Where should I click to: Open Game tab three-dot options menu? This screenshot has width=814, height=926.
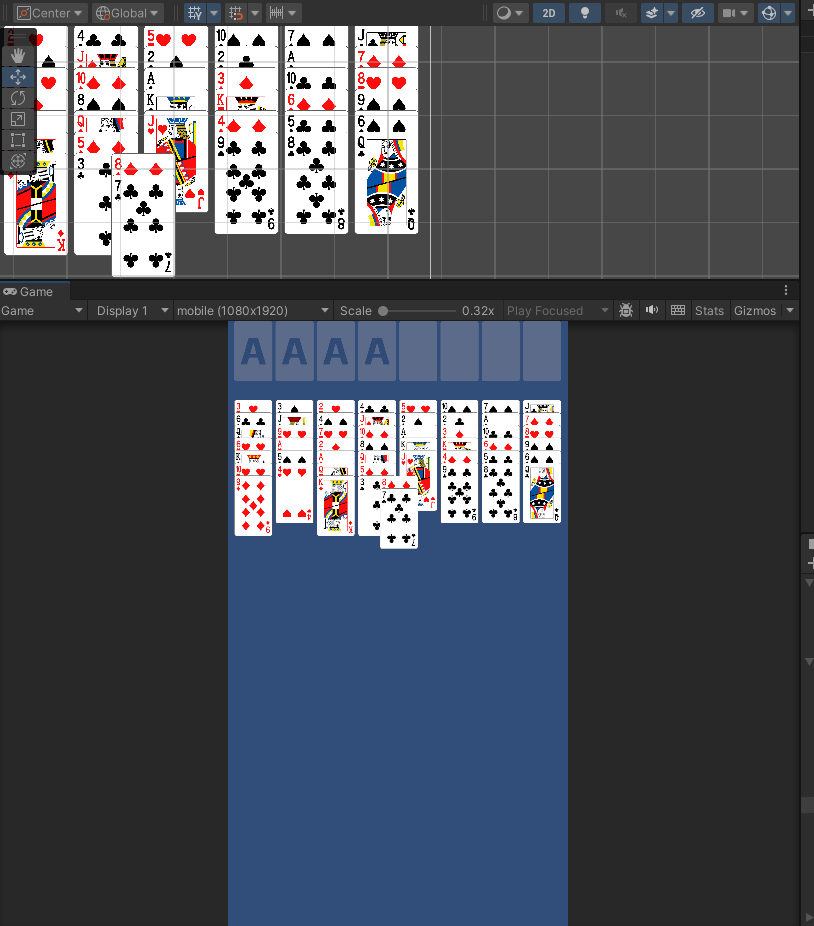[x=786, y=290]
